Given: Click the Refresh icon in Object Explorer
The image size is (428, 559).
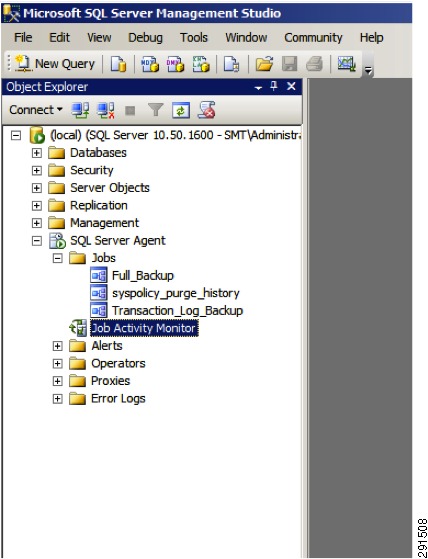Looking at the screenshot, I should [181, 110].
